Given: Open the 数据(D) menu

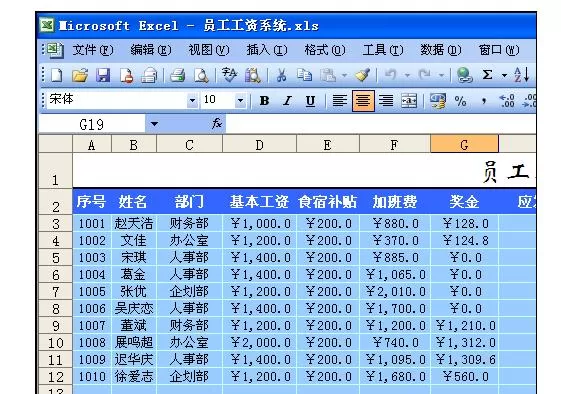Looking at the screenshot, I should [x=441, y=50].
